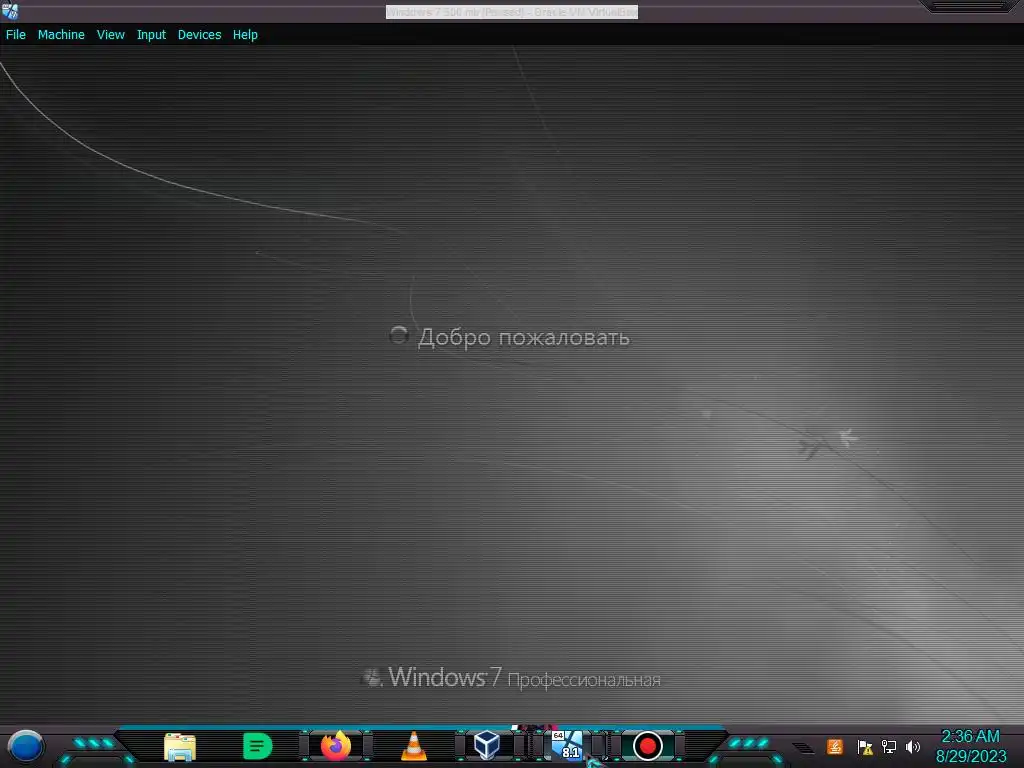Open the View menu
The image size is (1024, 768).
pos(110,35)
